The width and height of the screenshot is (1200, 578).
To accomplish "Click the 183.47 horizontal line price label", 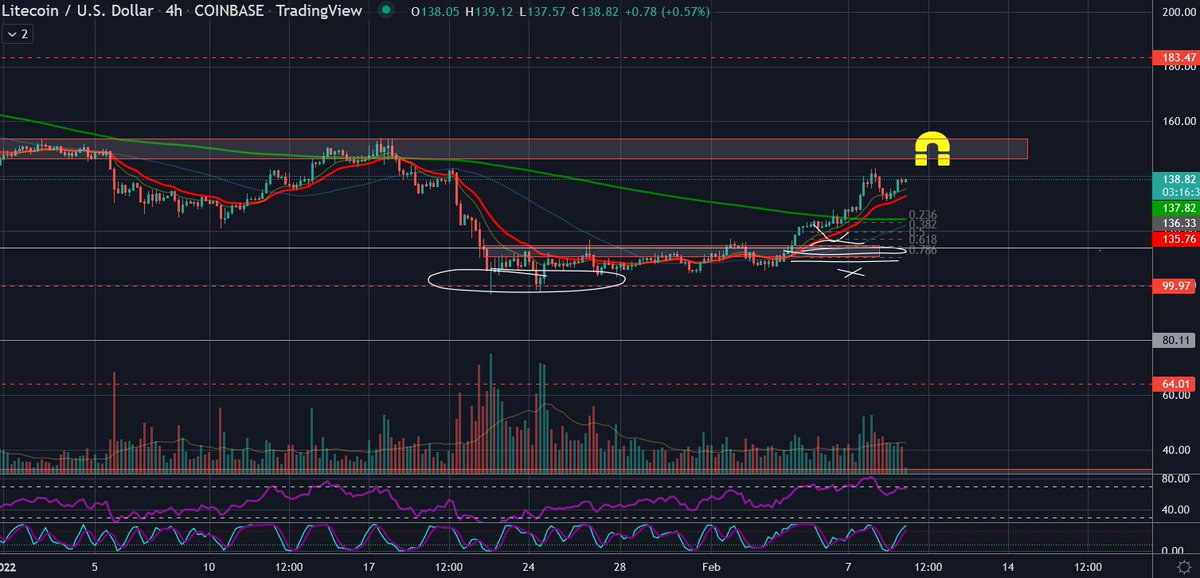I will pyautogui.click(x=1174, y=58).
